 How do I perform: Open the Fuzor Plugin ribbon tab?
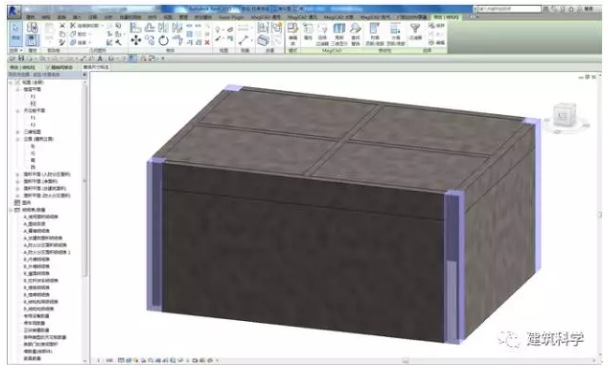tap(231, 18)
